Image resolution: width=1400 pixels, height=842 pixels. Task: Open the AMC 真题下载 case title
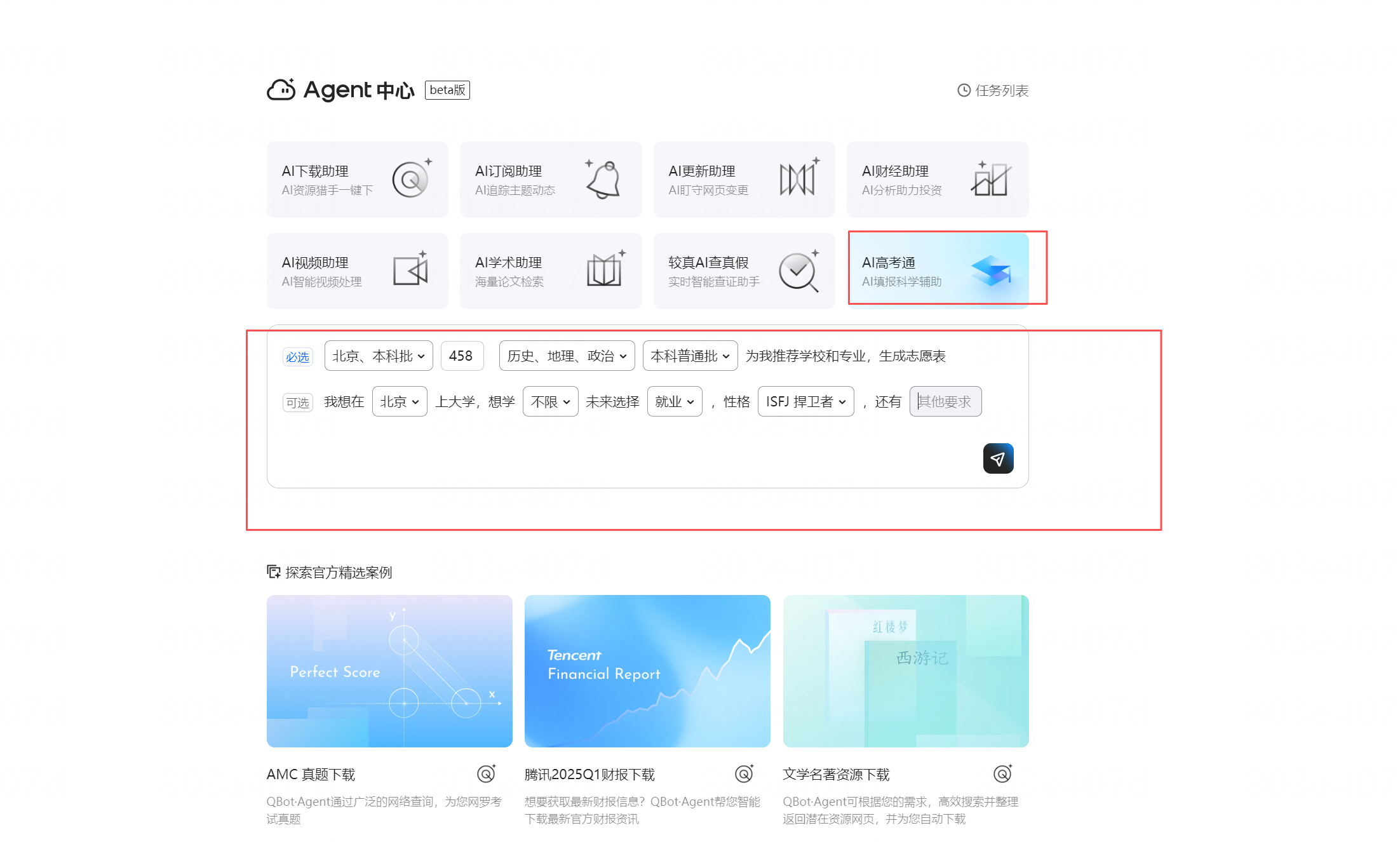click(x=311, y=774)
